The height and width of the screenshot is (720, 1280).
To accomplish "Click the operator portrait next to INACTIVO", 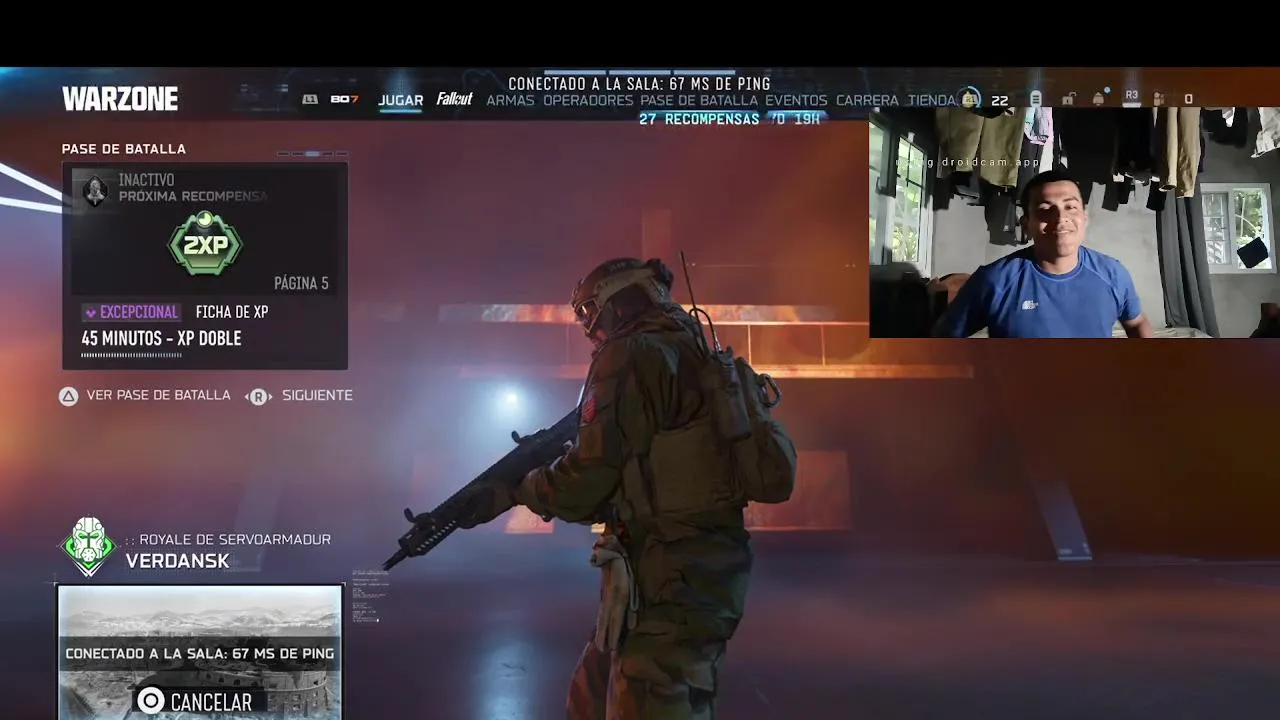I will (x=95, y=190).
